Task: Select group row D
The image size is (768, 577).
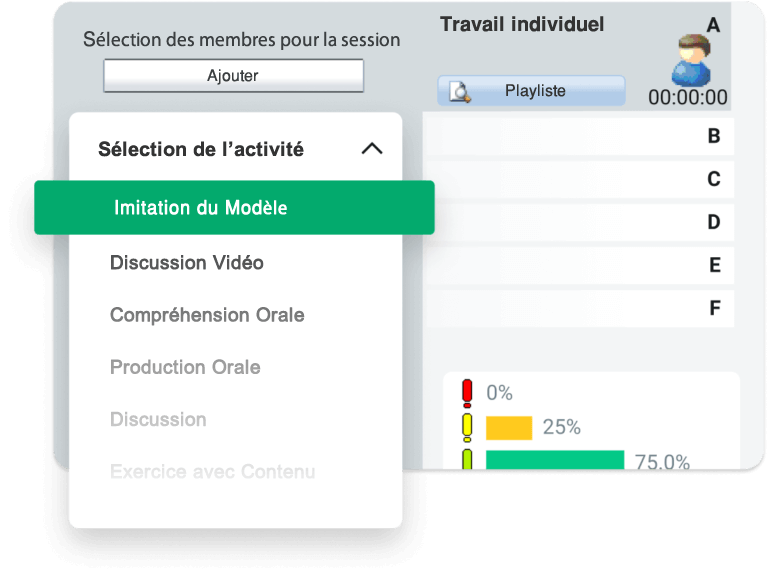Action: tap(578, 222)
